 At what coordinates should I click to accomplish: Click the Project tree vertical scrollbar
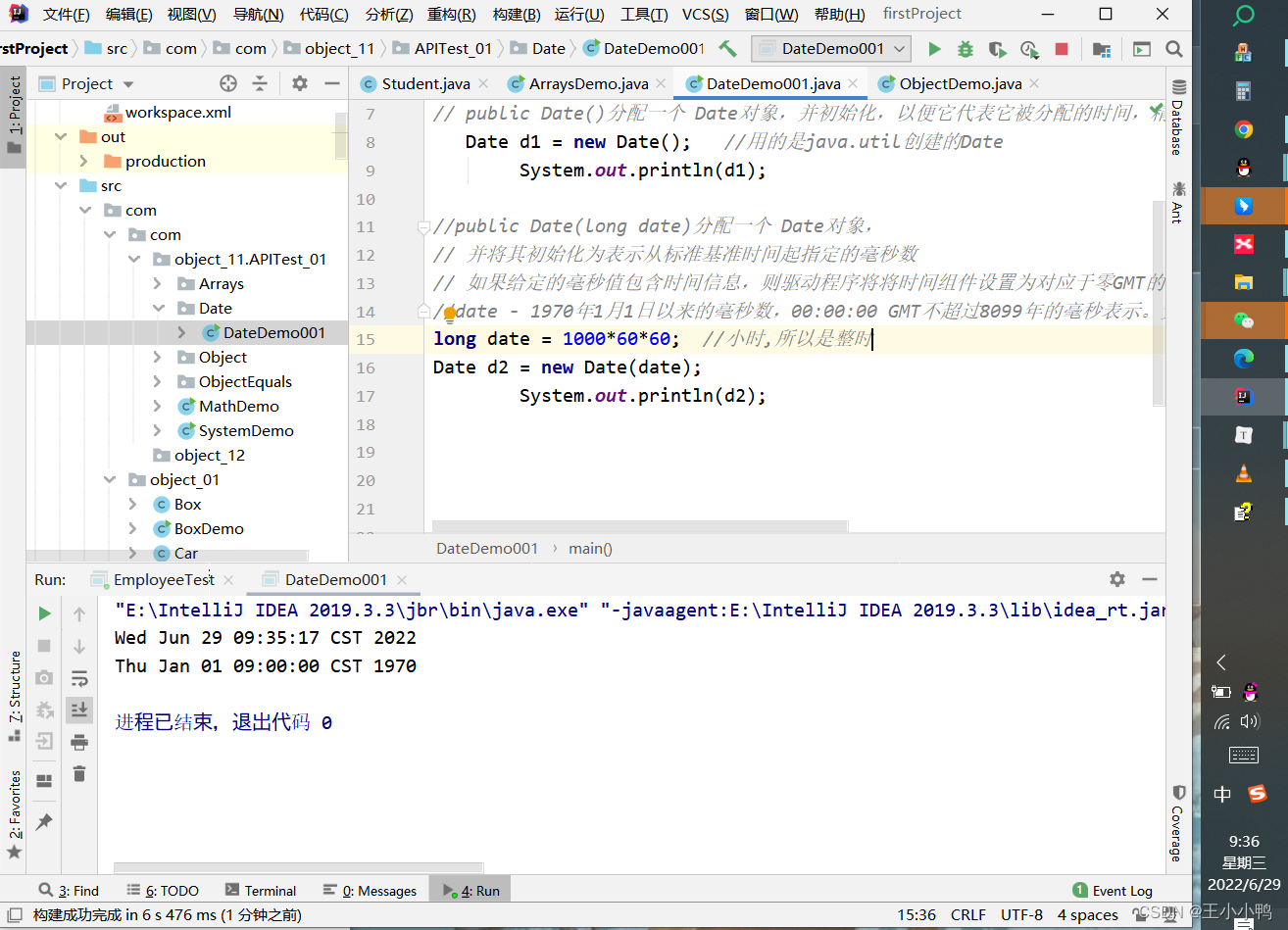340,134
